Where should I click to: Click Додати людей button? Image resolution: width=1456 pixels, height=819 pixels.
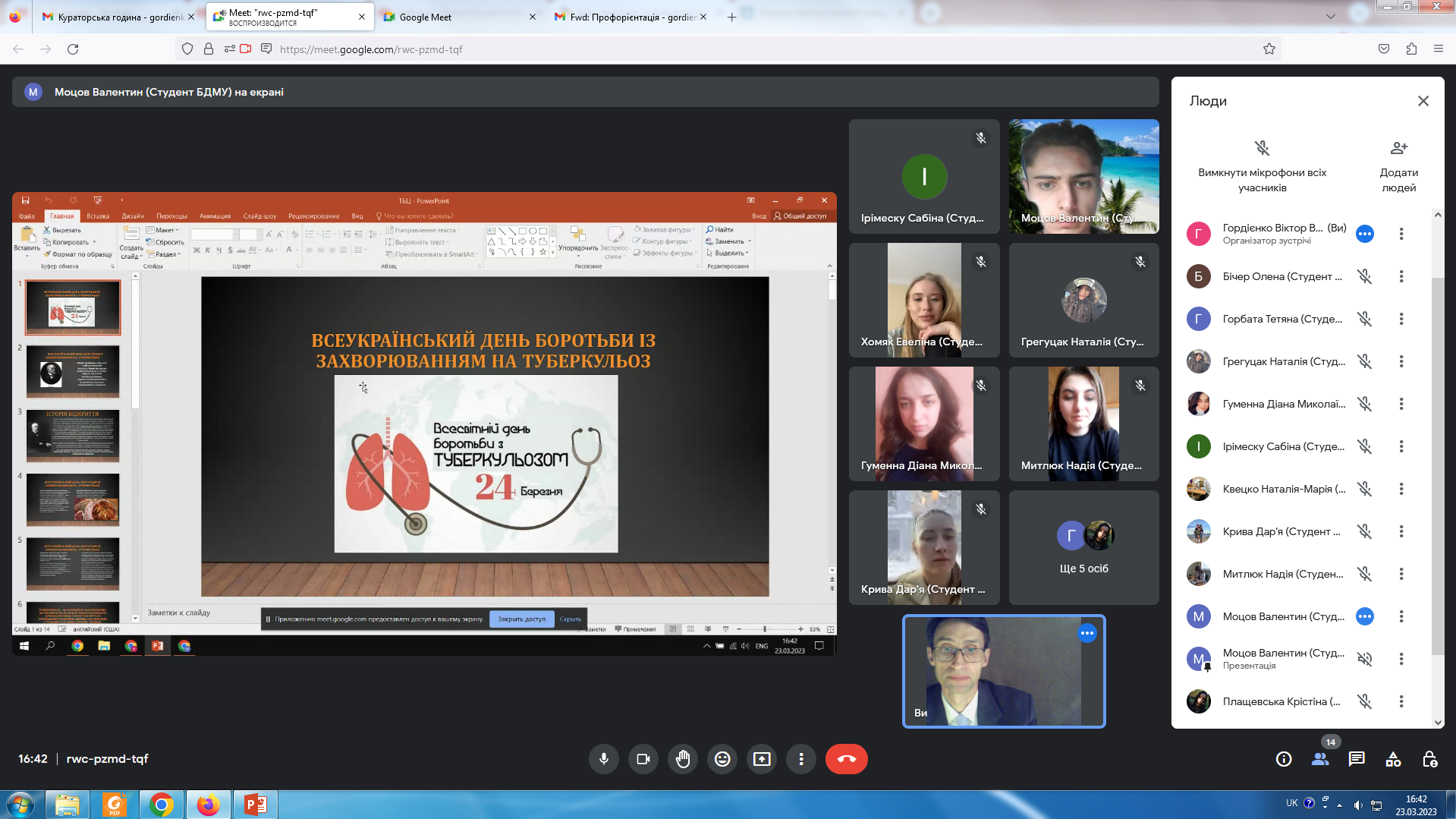pos(1398,167)
